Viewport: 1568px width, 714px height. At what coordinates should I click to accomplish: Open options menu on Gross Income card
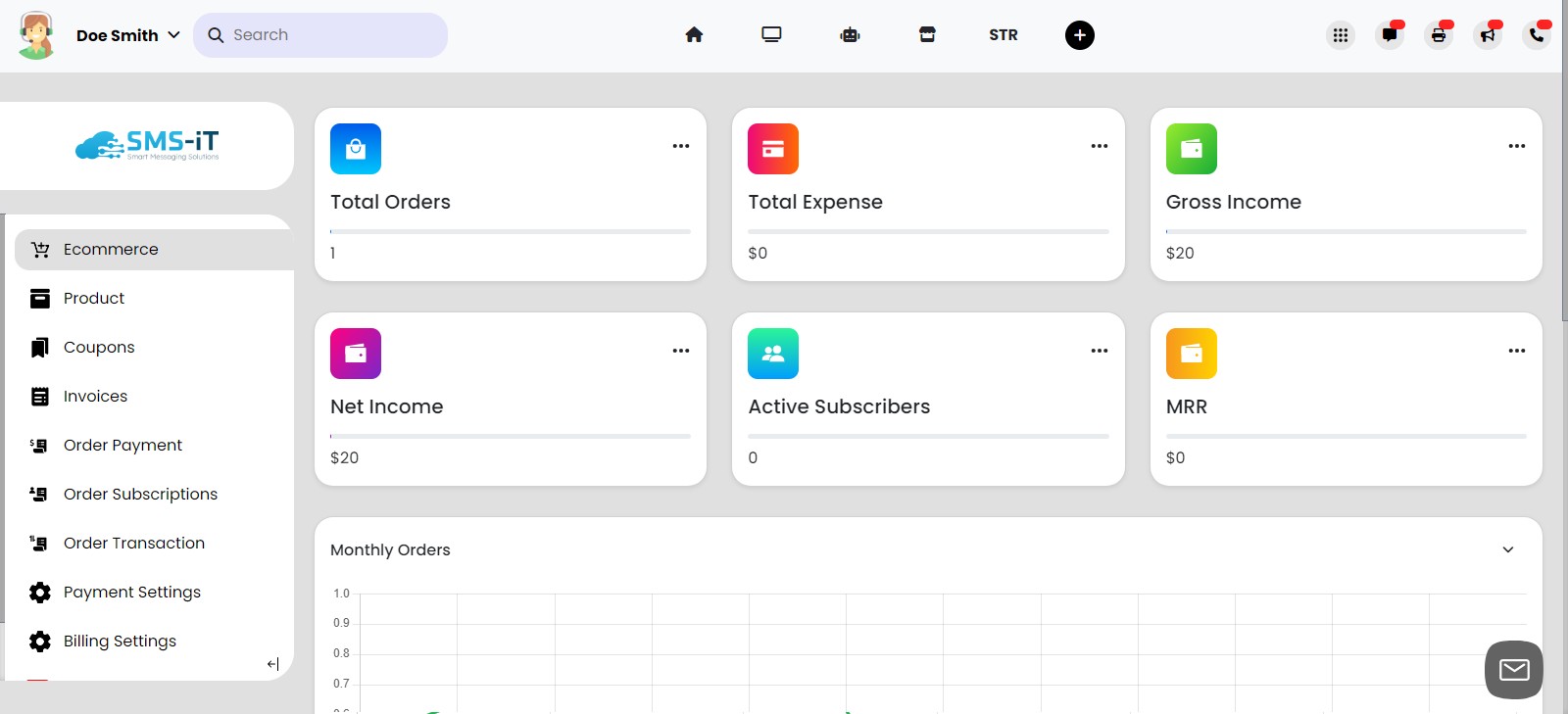click(1517, 146)
